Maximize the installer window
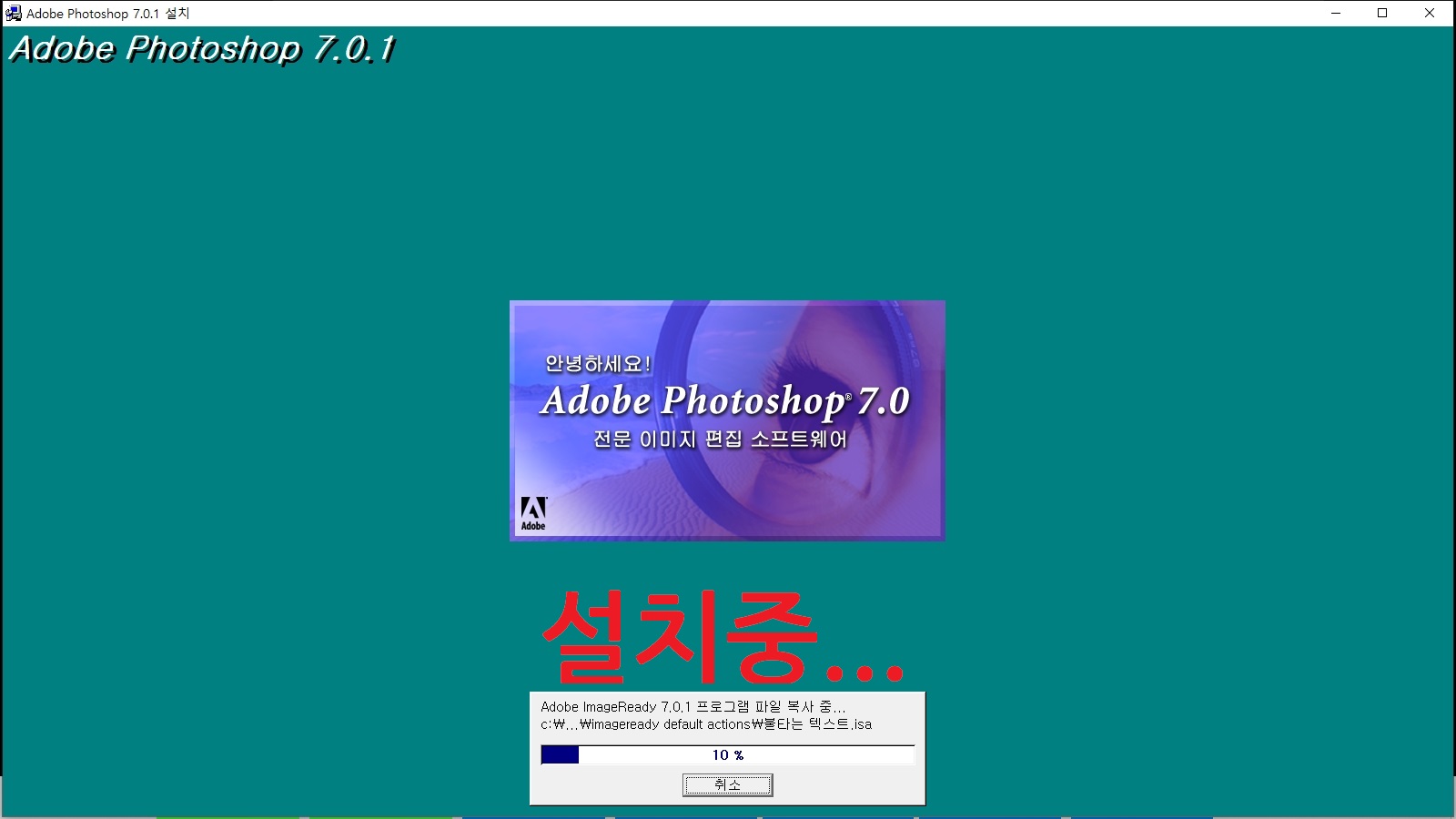The height and width of the screenshot is (819, 1456). 1382,14
